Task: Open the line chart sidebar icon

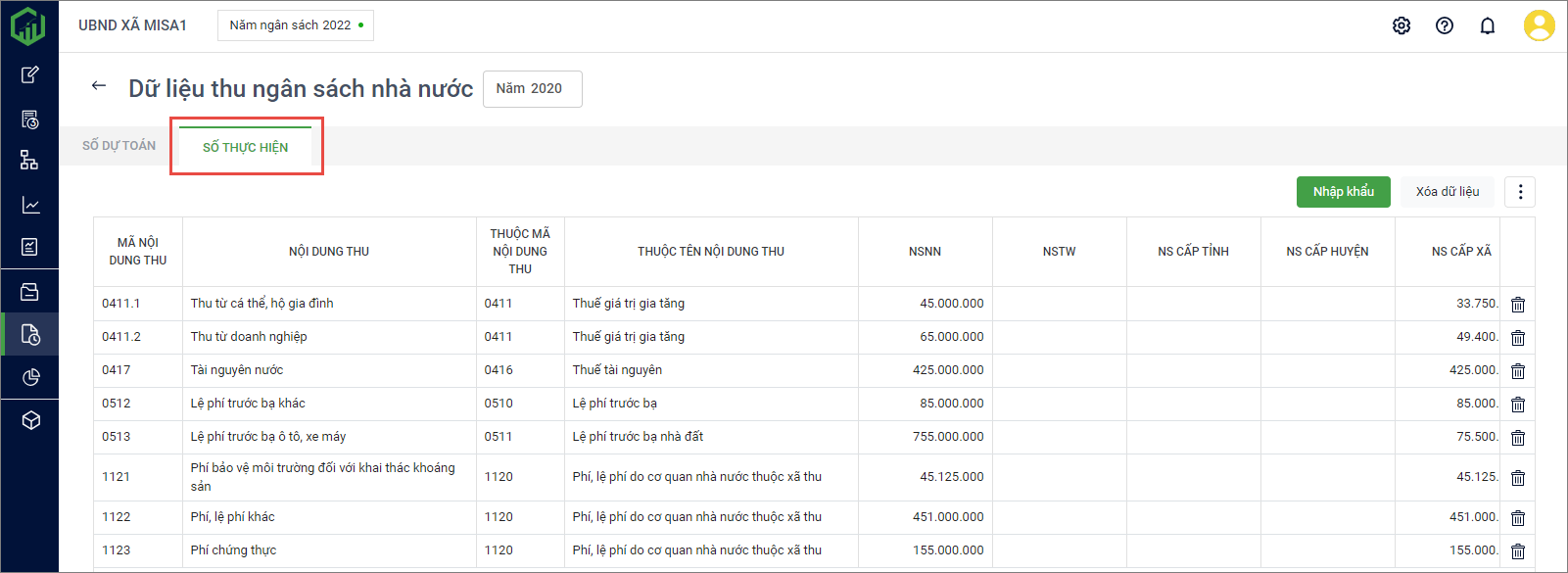Action: point(29,205)
